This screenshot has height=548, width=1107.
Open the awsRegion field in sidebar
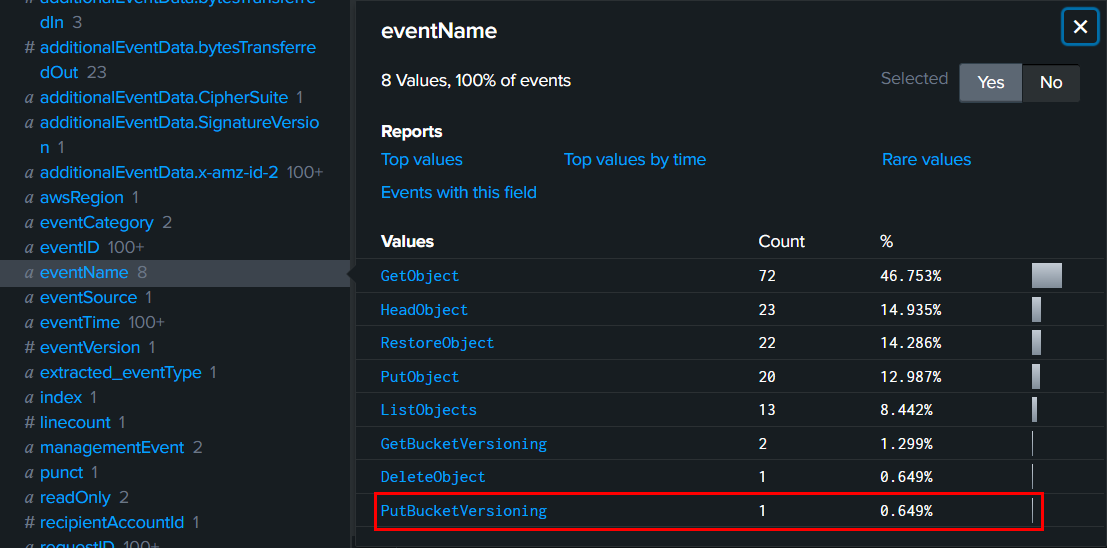click(x=81, y=198)
